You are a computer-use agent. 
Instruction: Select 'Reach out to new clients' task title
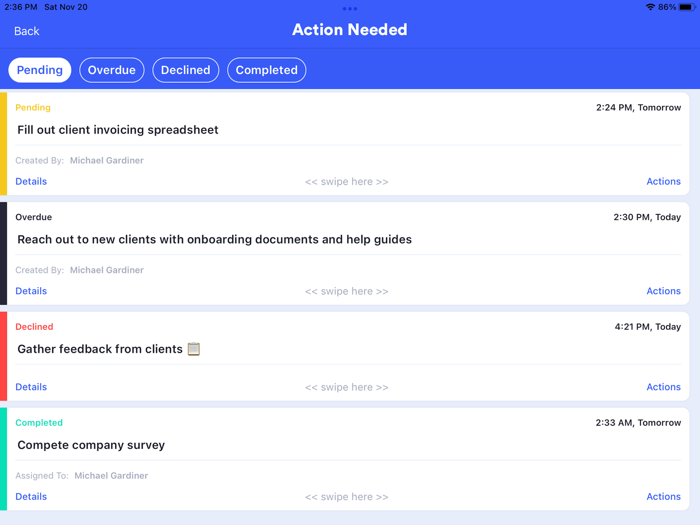[214, 240]
